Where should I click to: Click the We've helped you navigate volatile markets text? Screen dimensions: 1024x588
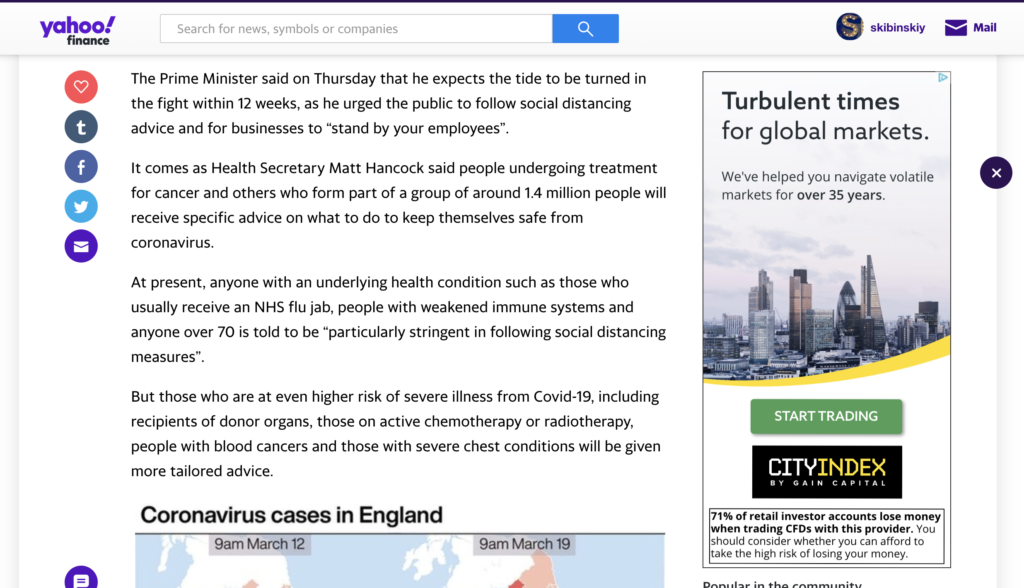coord(827,186)
